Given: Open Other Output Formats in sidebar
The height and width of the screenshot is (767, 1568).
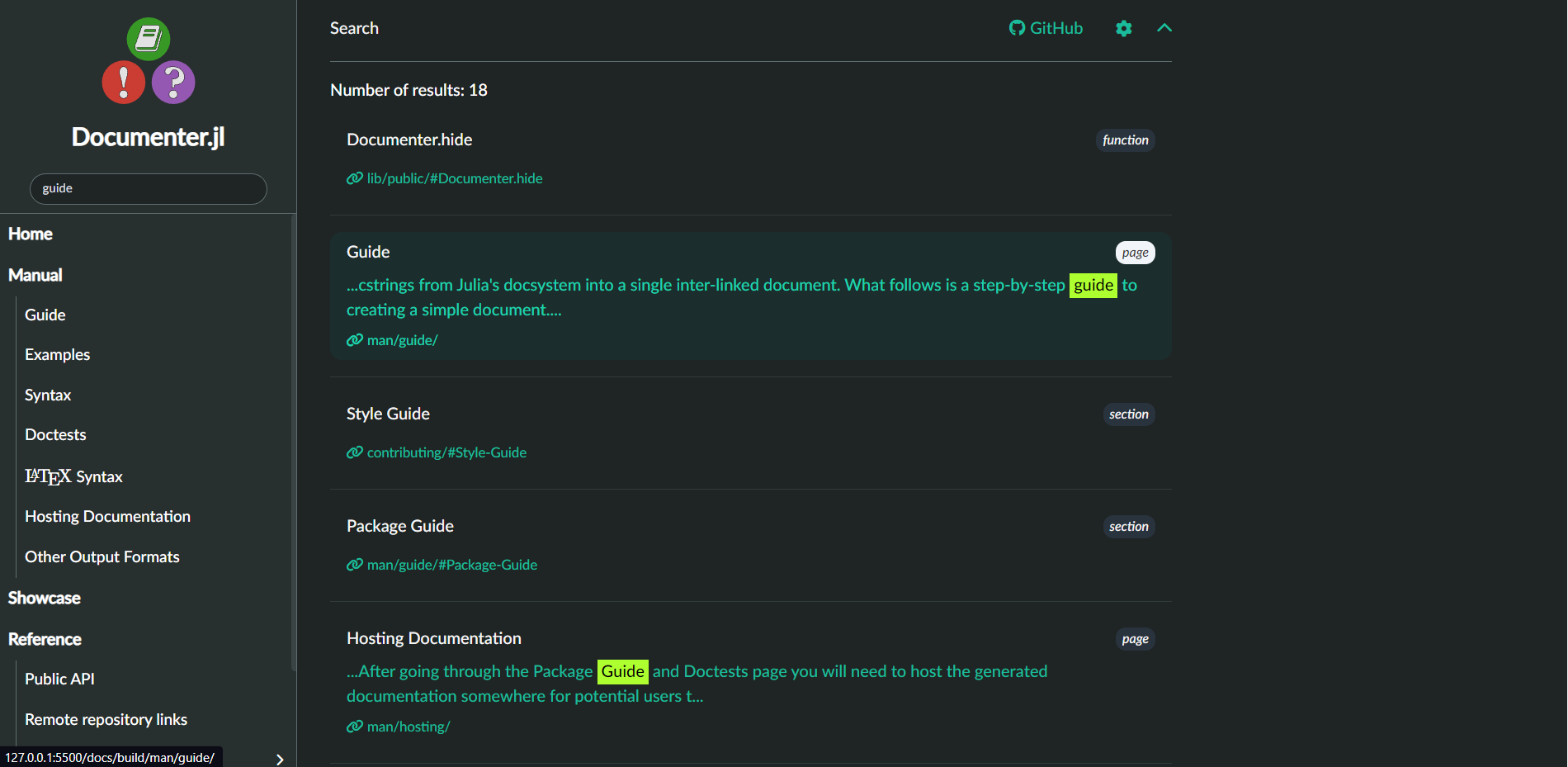Looking at the screenshot, I should 102,556.
